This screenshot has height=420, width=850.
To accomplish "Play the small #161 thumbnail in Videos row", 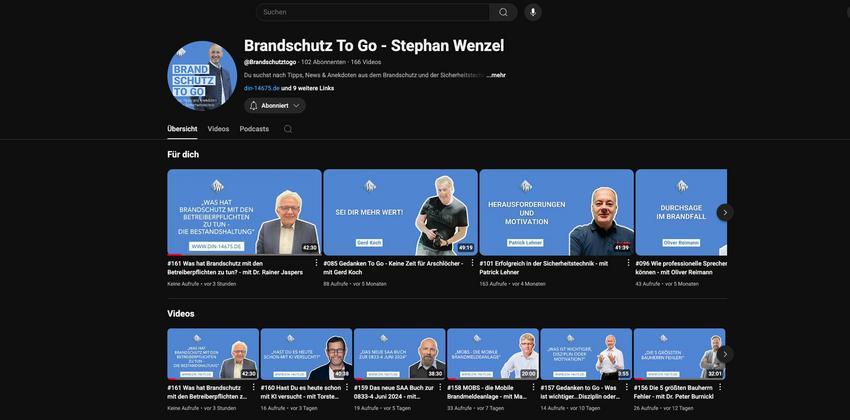I will coord(213,354).
